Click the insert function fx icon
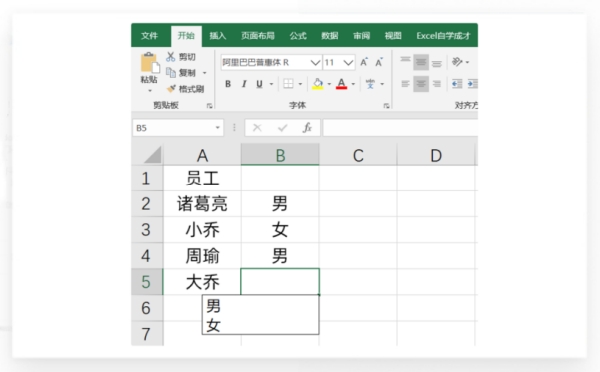600x372 pixels. tap(307, 127)
